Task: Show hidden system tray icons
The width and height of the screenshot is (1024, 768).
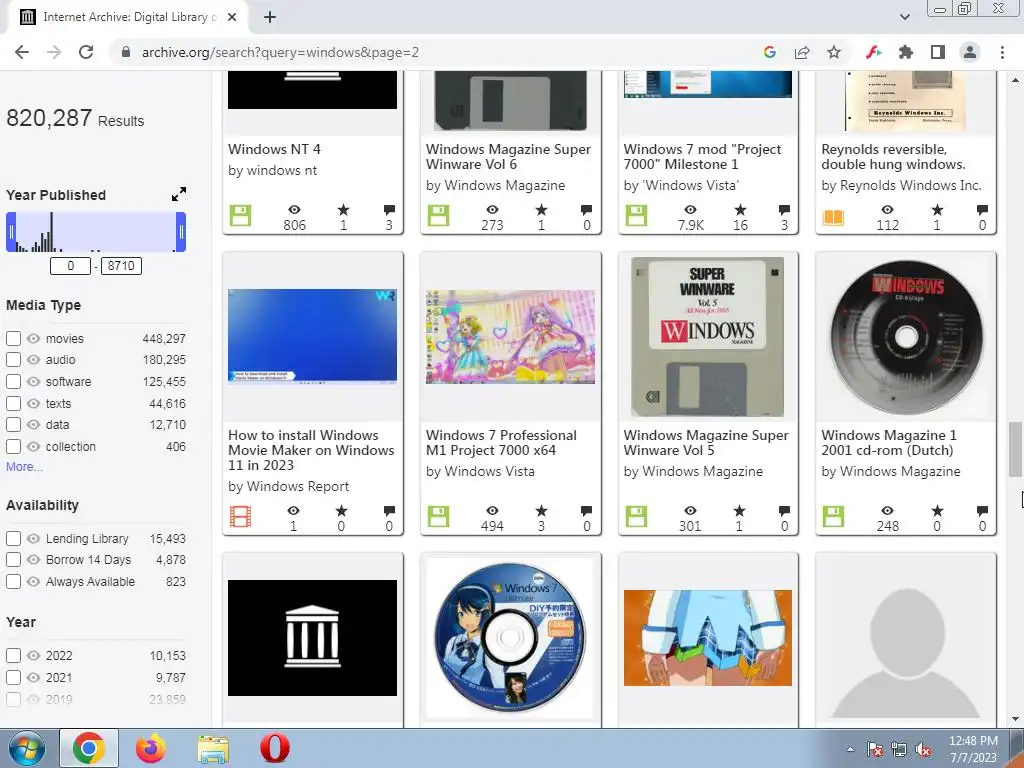Action: (x=850, y=749)
